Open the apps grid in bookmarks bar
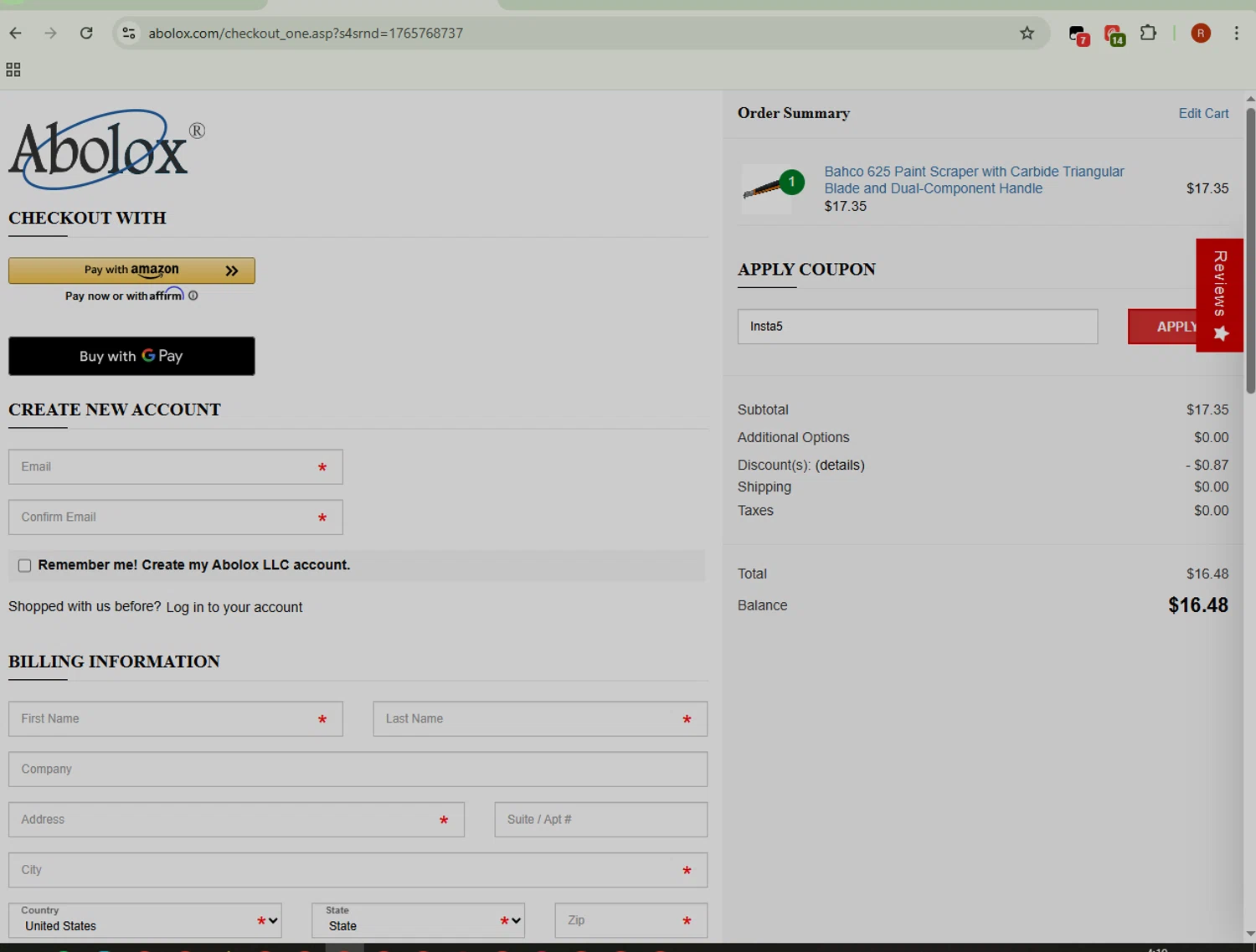The width and height of the screenshot is (1256, 952). click(x=13, y=69)
